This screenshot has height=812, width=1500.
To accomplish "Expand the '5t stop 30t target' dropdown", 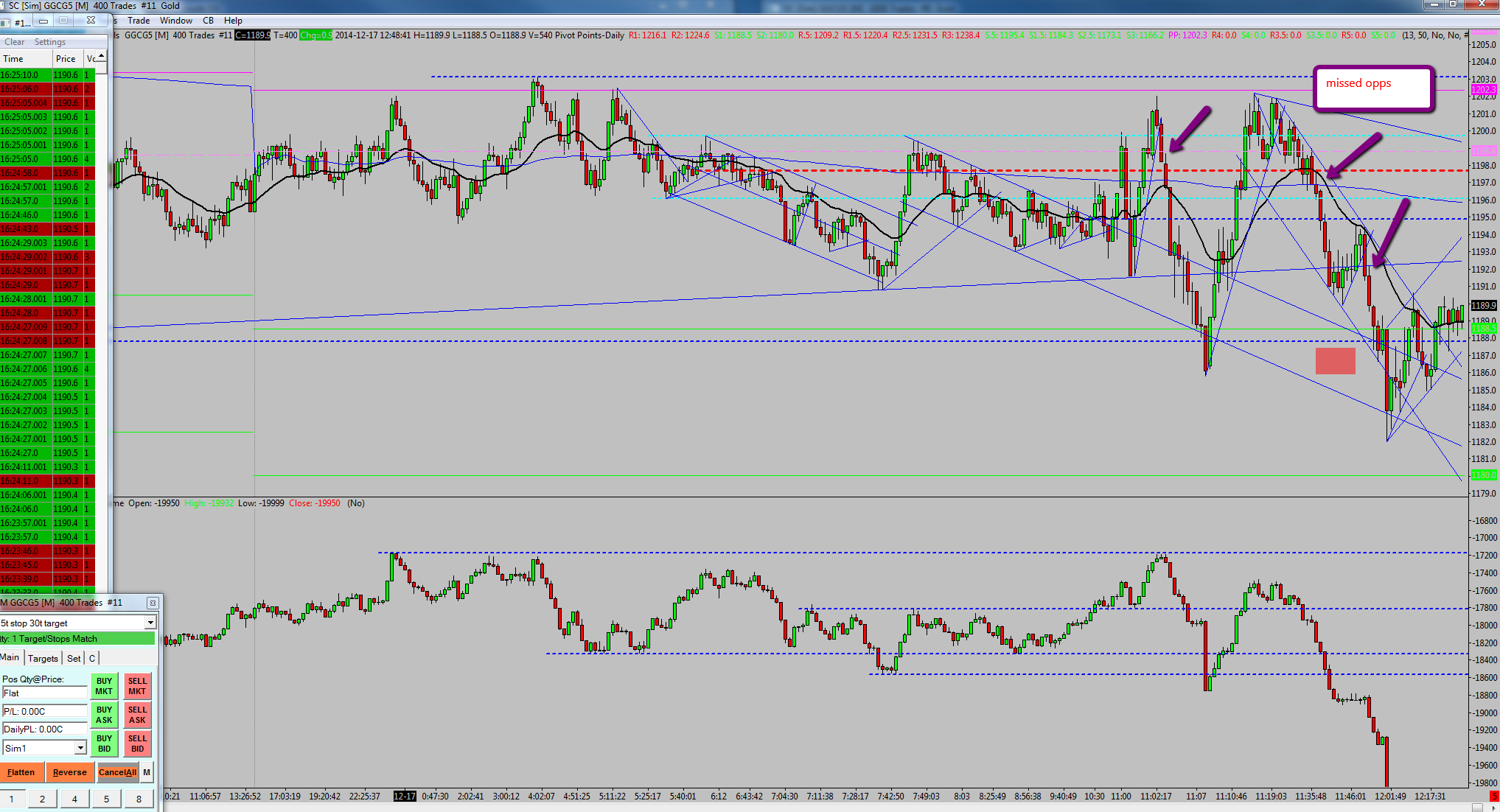I will pos(150,623).
